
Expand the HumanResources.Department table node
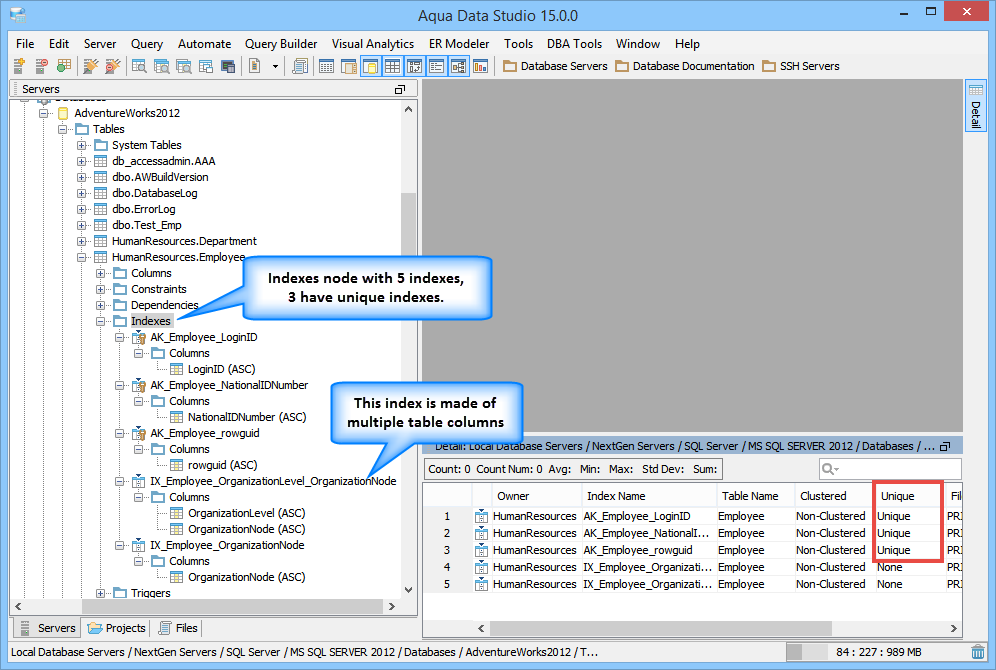click(x=81, y=241)
